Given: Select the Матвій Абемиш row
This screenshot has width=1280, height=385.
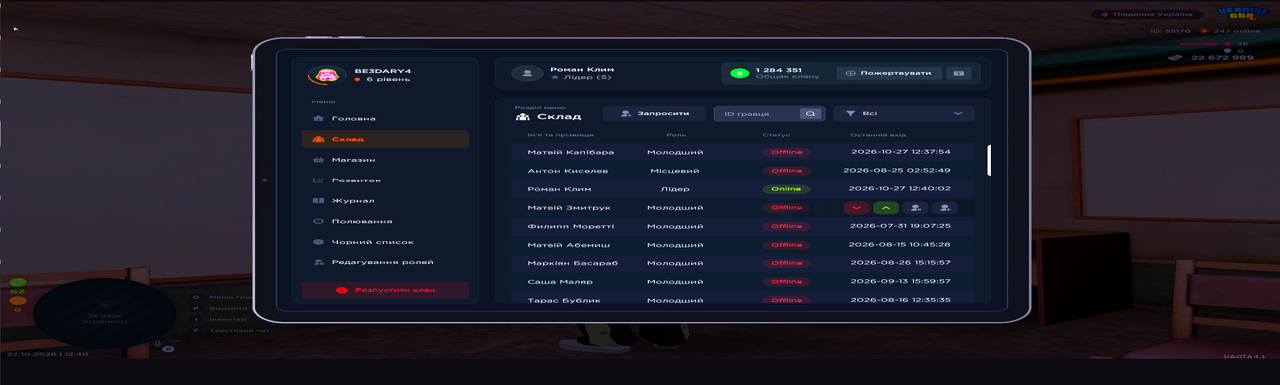Looking at the screenshot, I should [744, 245].
